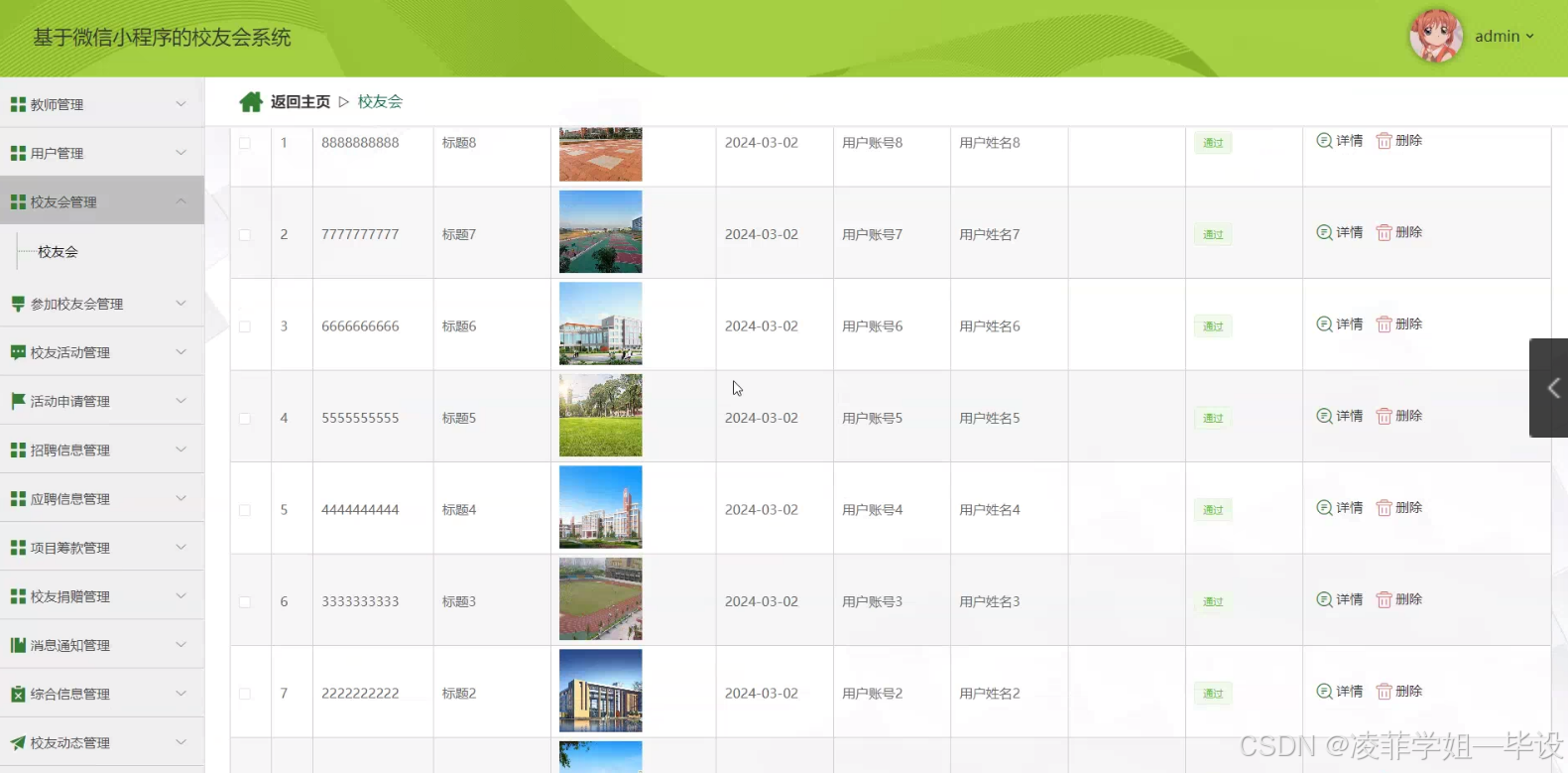1568x773 pixels.
Task: Open the stadium thumbnail in row 标题3
Action: pos(600,598)
